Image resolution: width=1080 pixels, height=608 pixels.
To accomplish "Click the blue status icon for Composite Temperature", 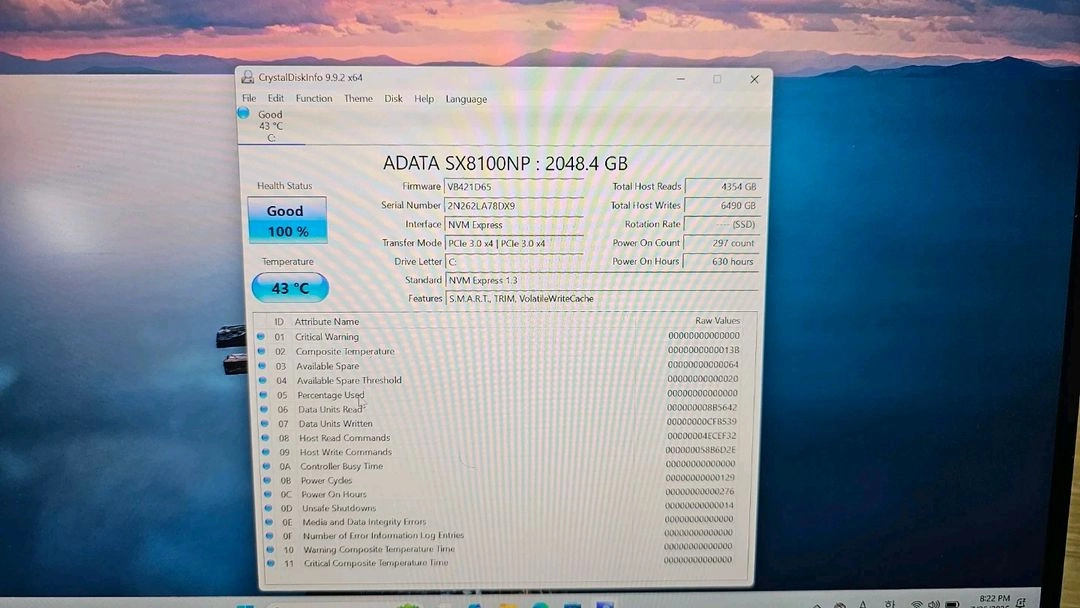I will click(261, 350).
